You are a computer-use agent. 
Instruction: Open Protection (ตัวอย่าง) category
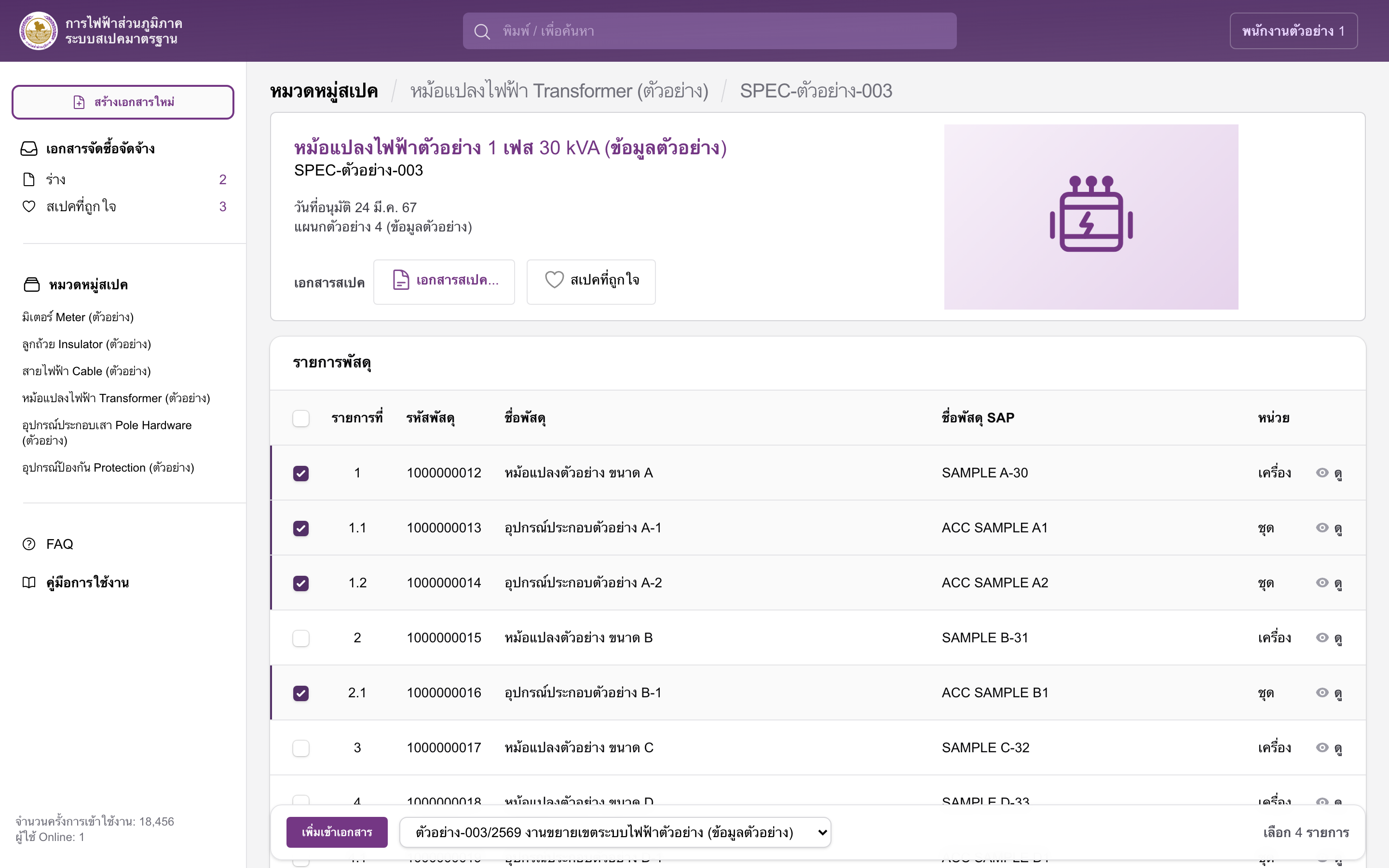(108, 467)
